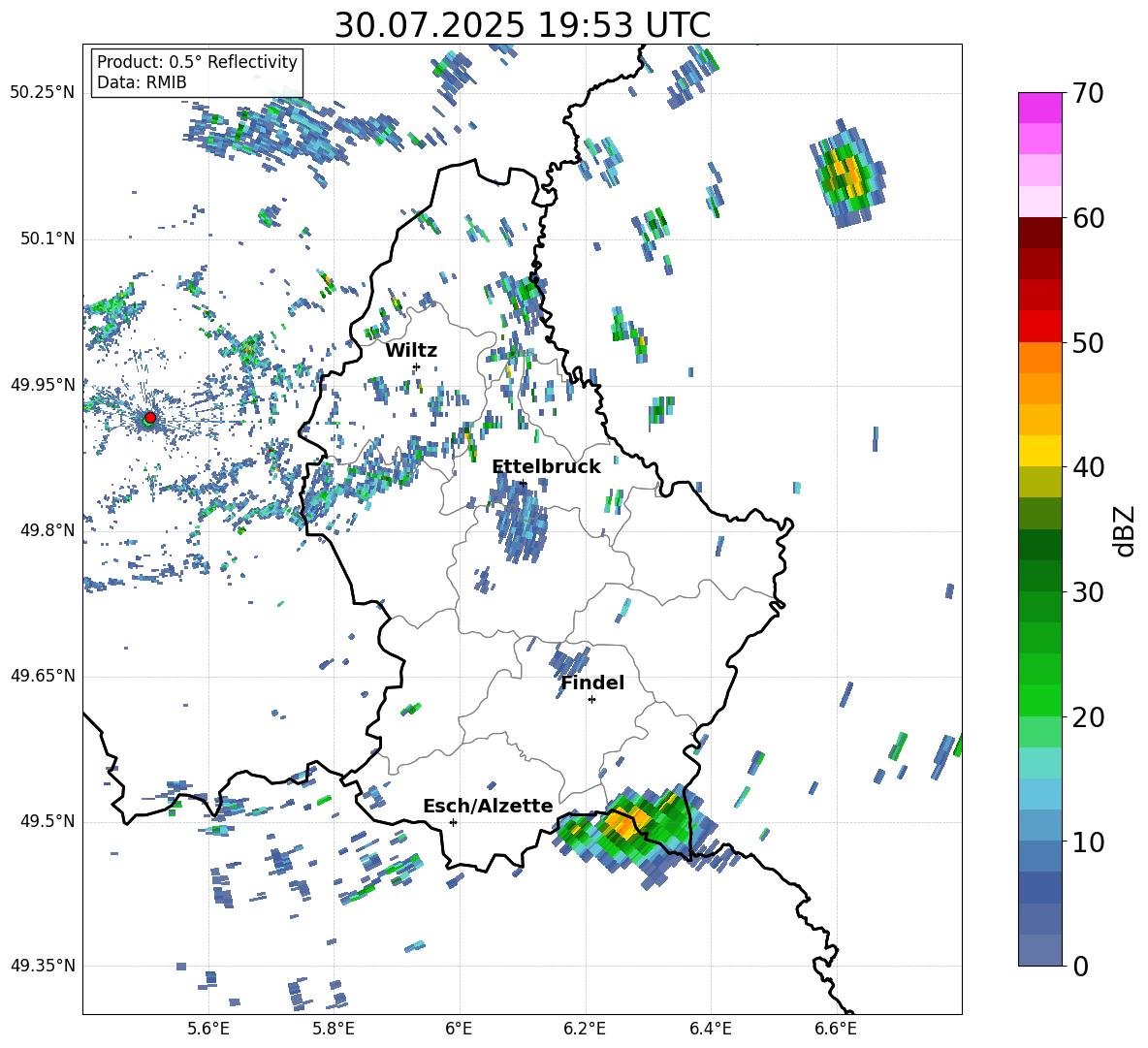This screenshot has width=1148, height=1048.
Task: Click the dark red swatch below 60
Action: coord(1039,233)
